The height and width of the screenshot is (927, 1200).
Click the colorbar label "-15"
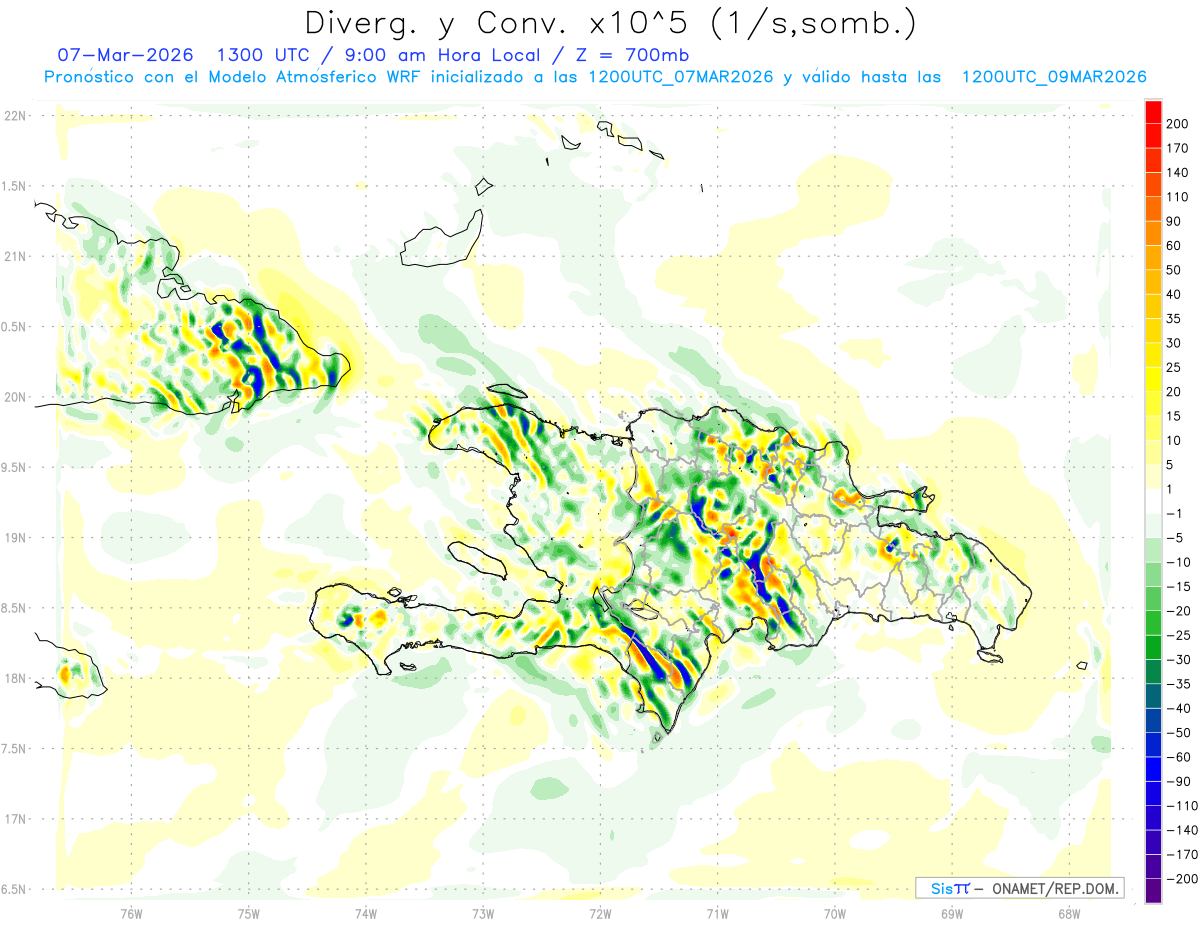1178,586
